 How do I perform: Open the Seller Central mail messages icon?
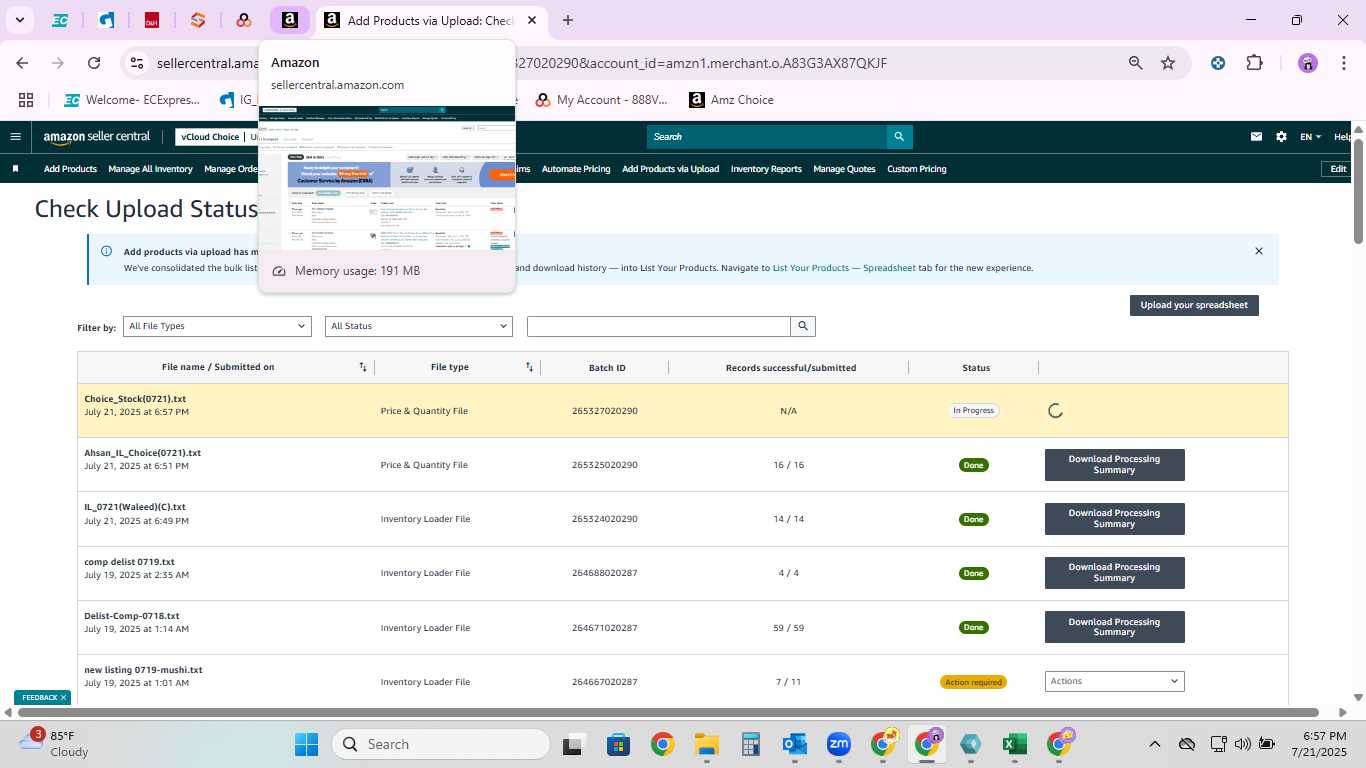click(x=1257, y=137)
